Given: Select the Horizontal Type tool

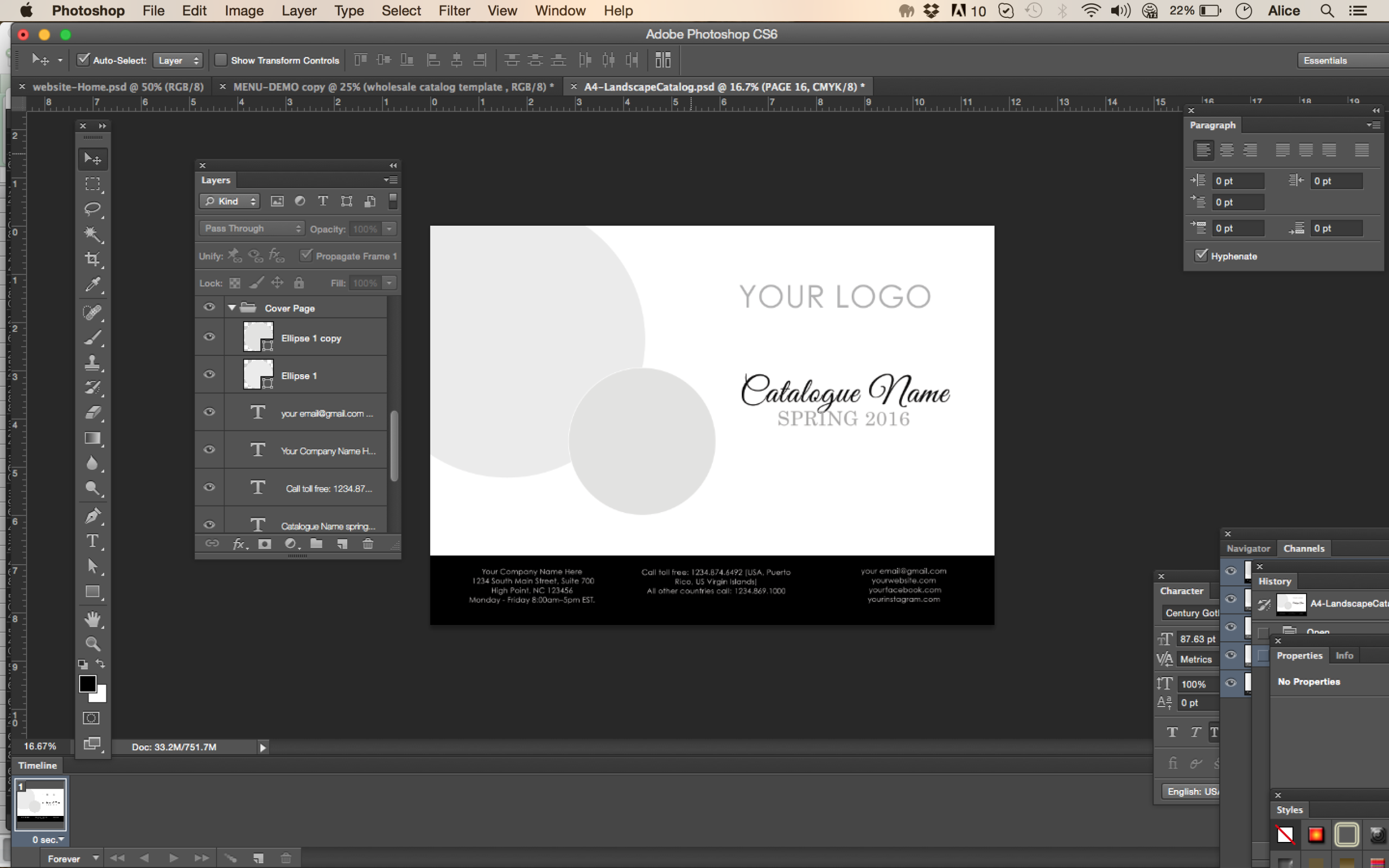Looking at the screenshot, I should tap(92, 541).
